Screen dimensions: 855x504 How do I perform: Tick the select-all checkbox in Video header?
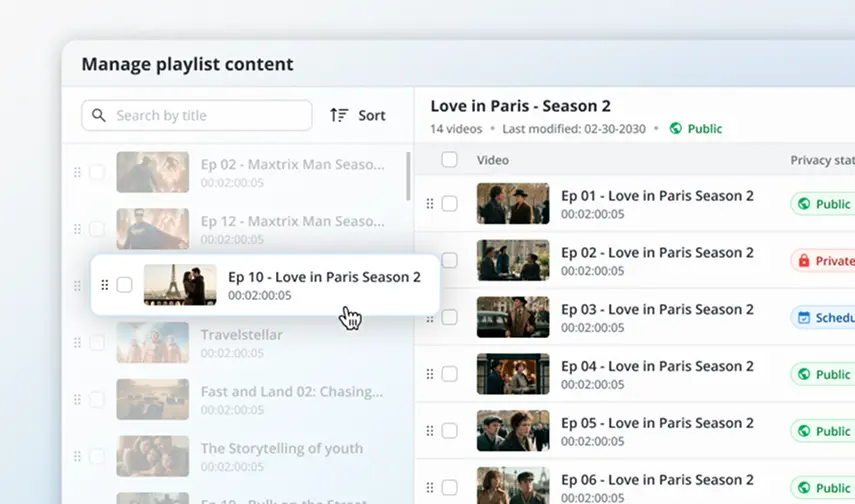(x=450, y=160)
